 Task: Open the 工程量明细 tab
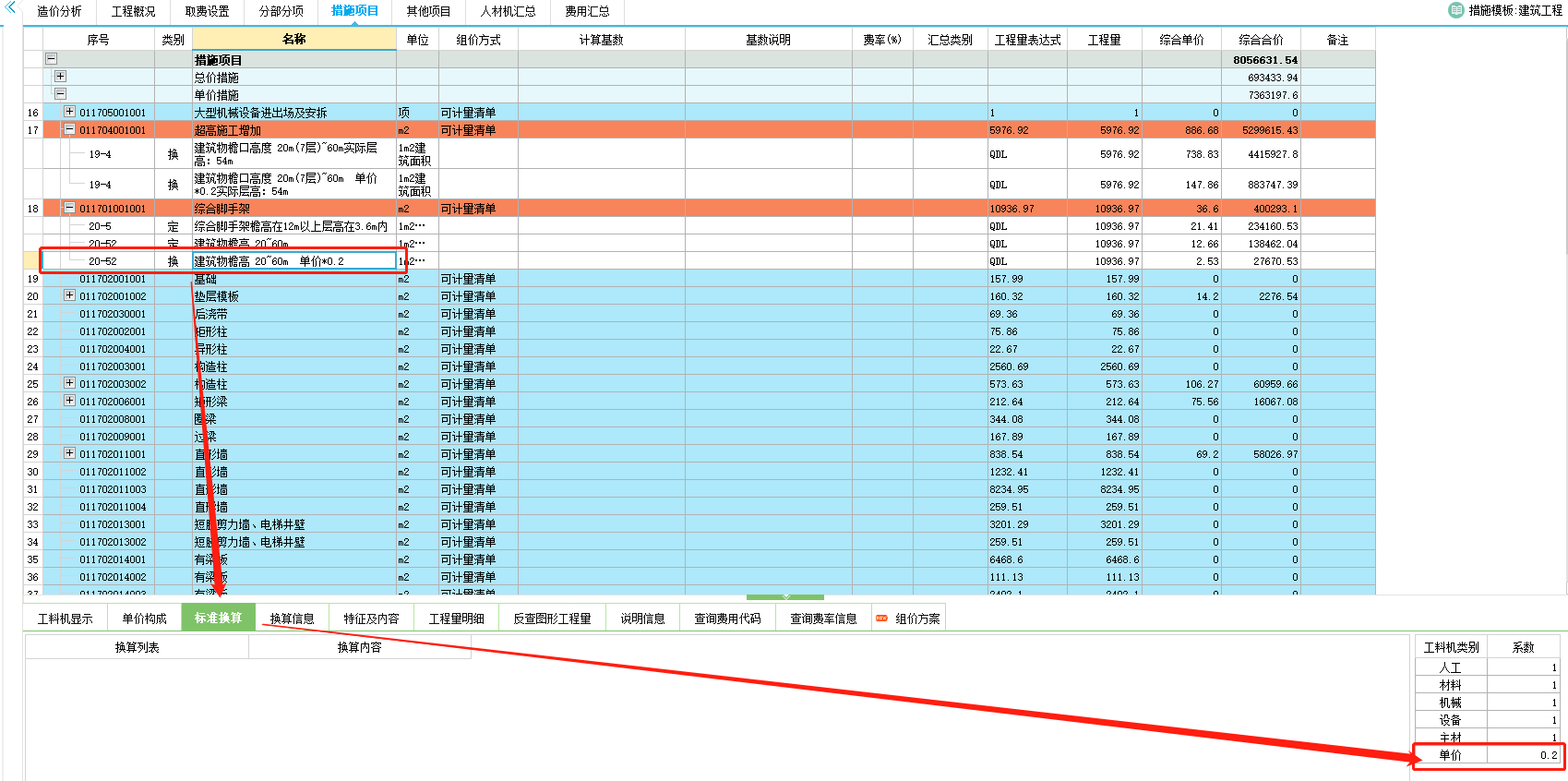tap(456, 619)
